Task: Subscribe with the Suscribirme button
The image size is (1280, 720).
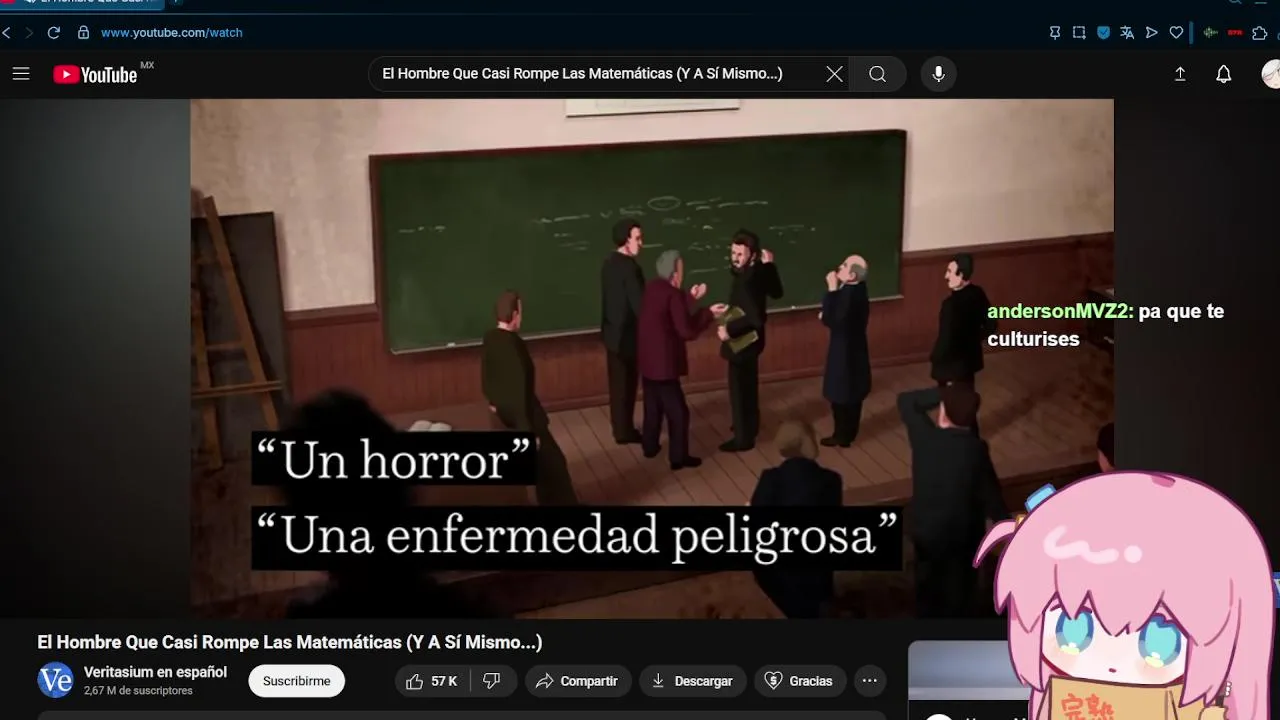Action: [x=296, y=681]
